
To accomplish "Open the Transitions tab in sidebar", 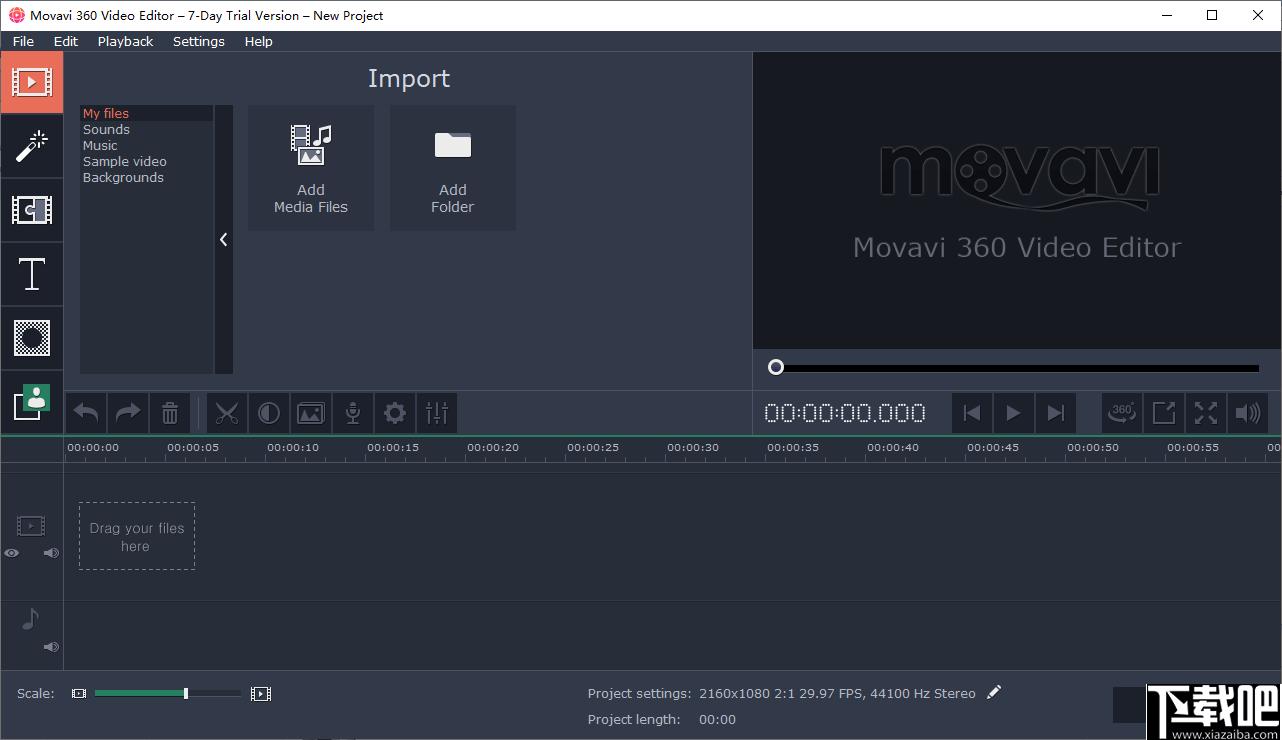I will coord(32,210).
